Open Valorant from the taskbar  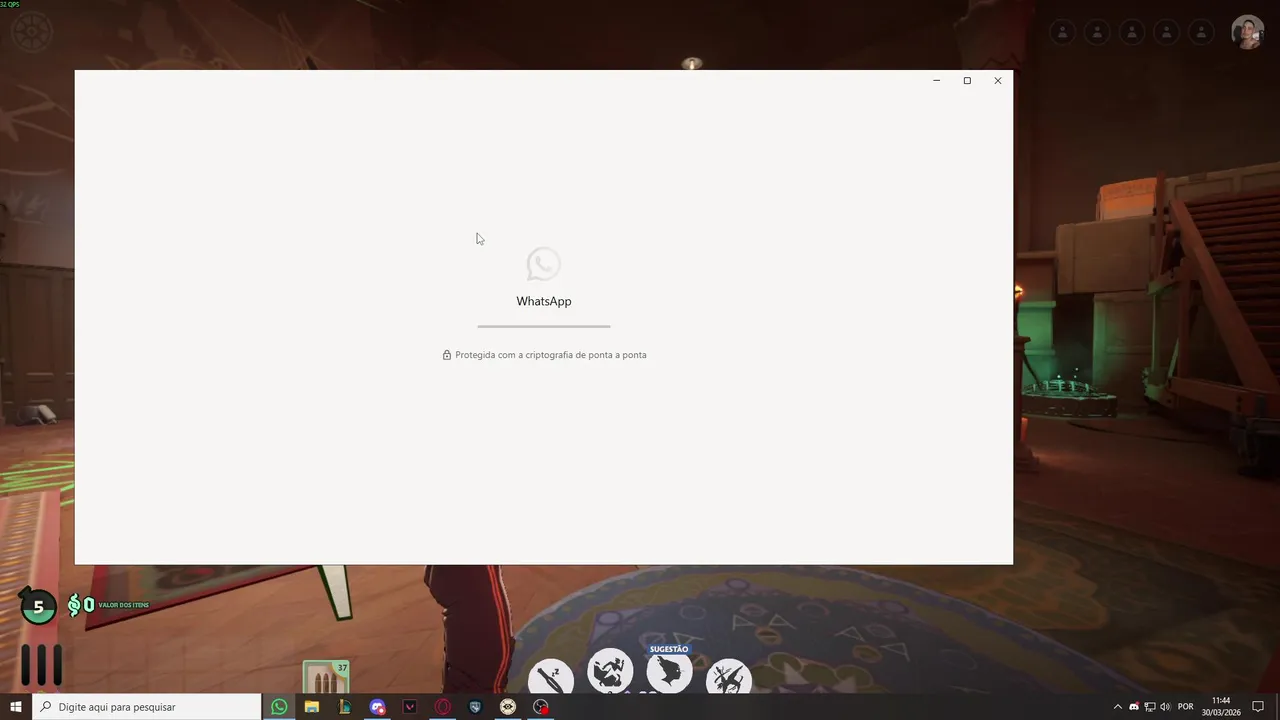point(410,707)
